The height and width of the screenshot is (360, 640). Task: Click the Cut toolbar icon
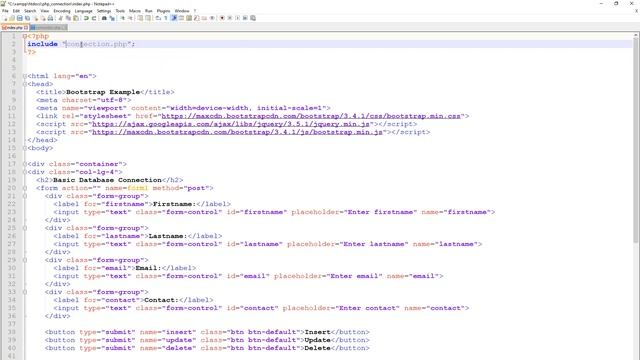point(60,18)
